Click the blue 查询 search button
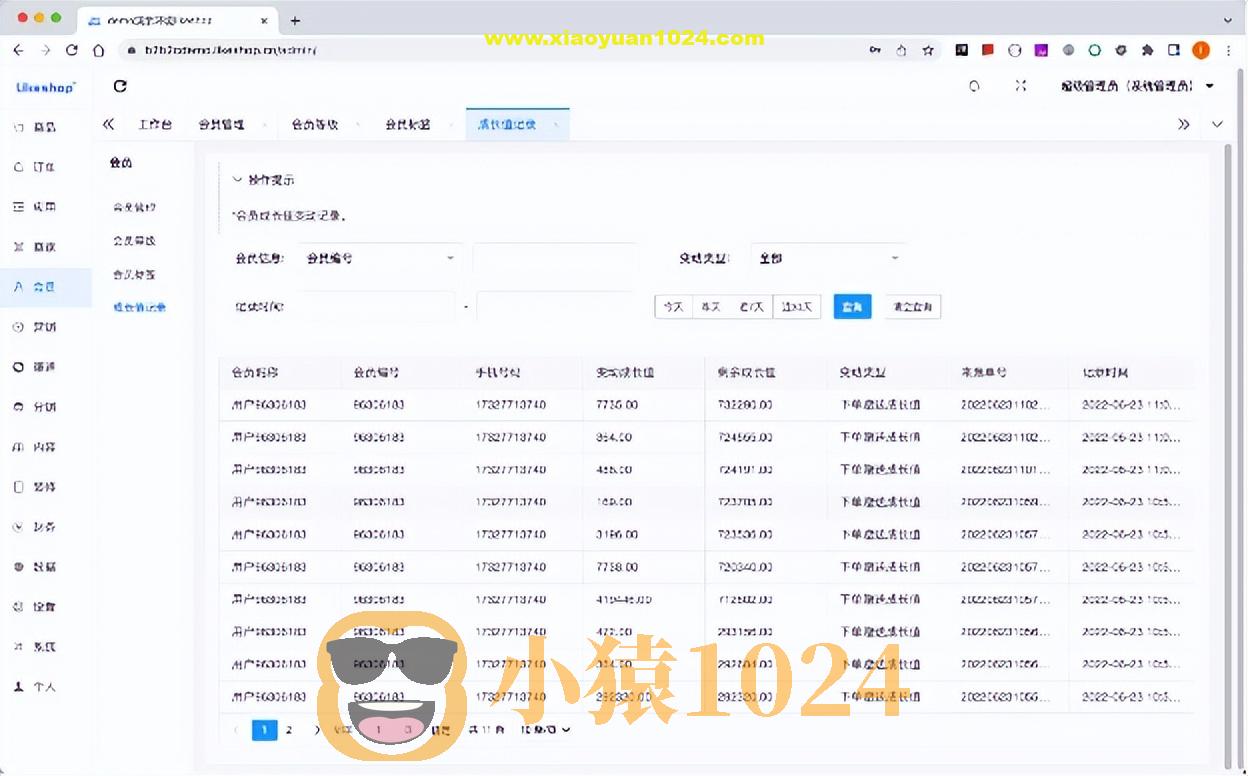Screen dimensions: 1248x776 click(852, 307)
